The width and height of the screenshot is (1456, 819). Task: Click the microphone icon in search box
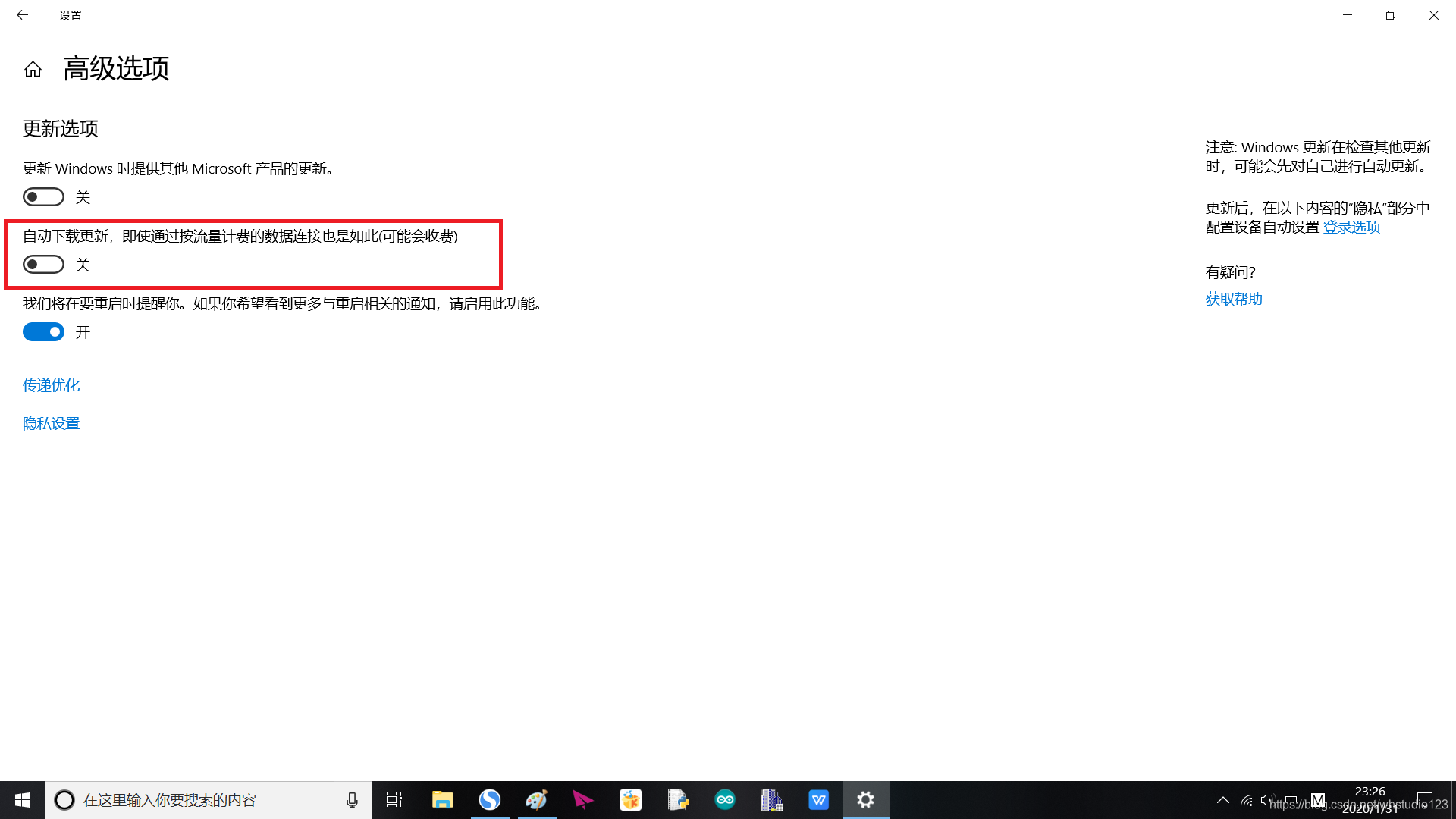pos(352,800)
